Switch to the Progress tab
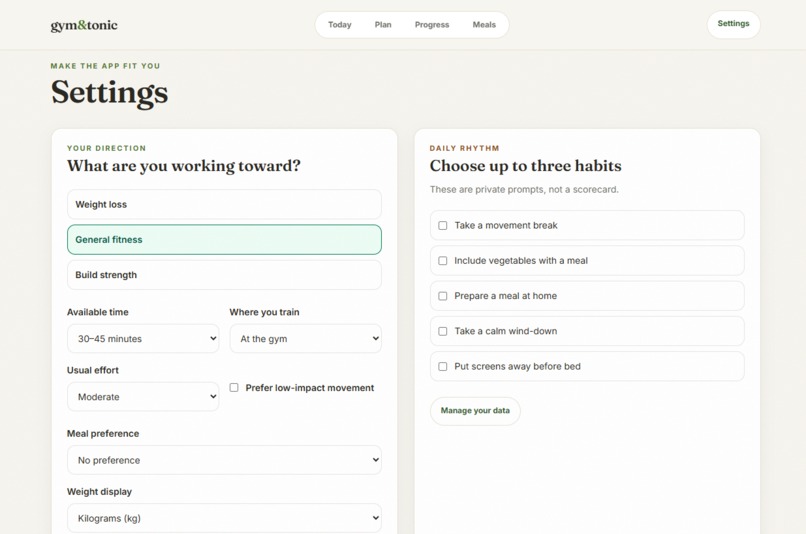The width and height of the screenshot is (806, 534). tap(432, 25)
